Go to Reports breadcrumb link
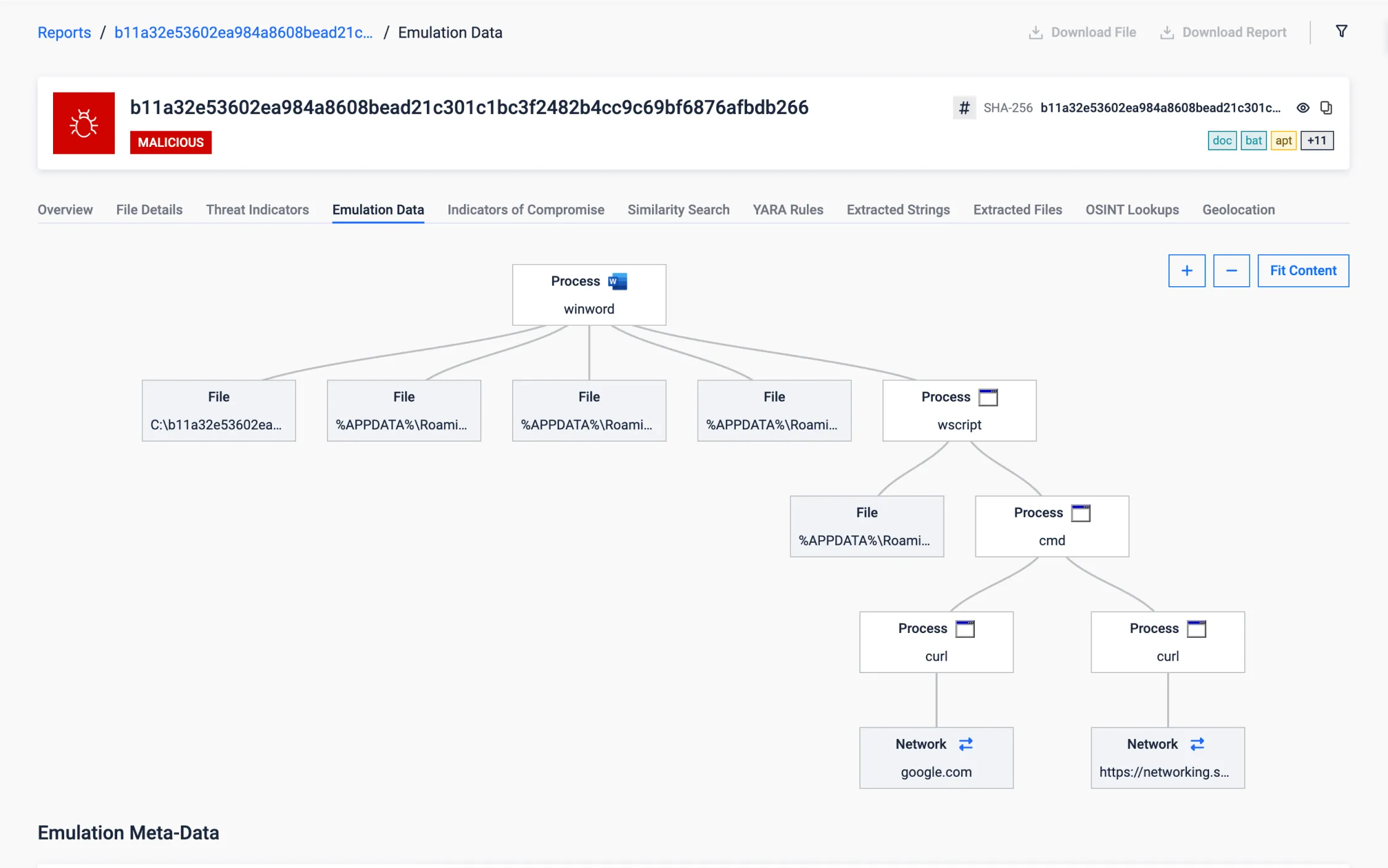 (x=64, y=33)
